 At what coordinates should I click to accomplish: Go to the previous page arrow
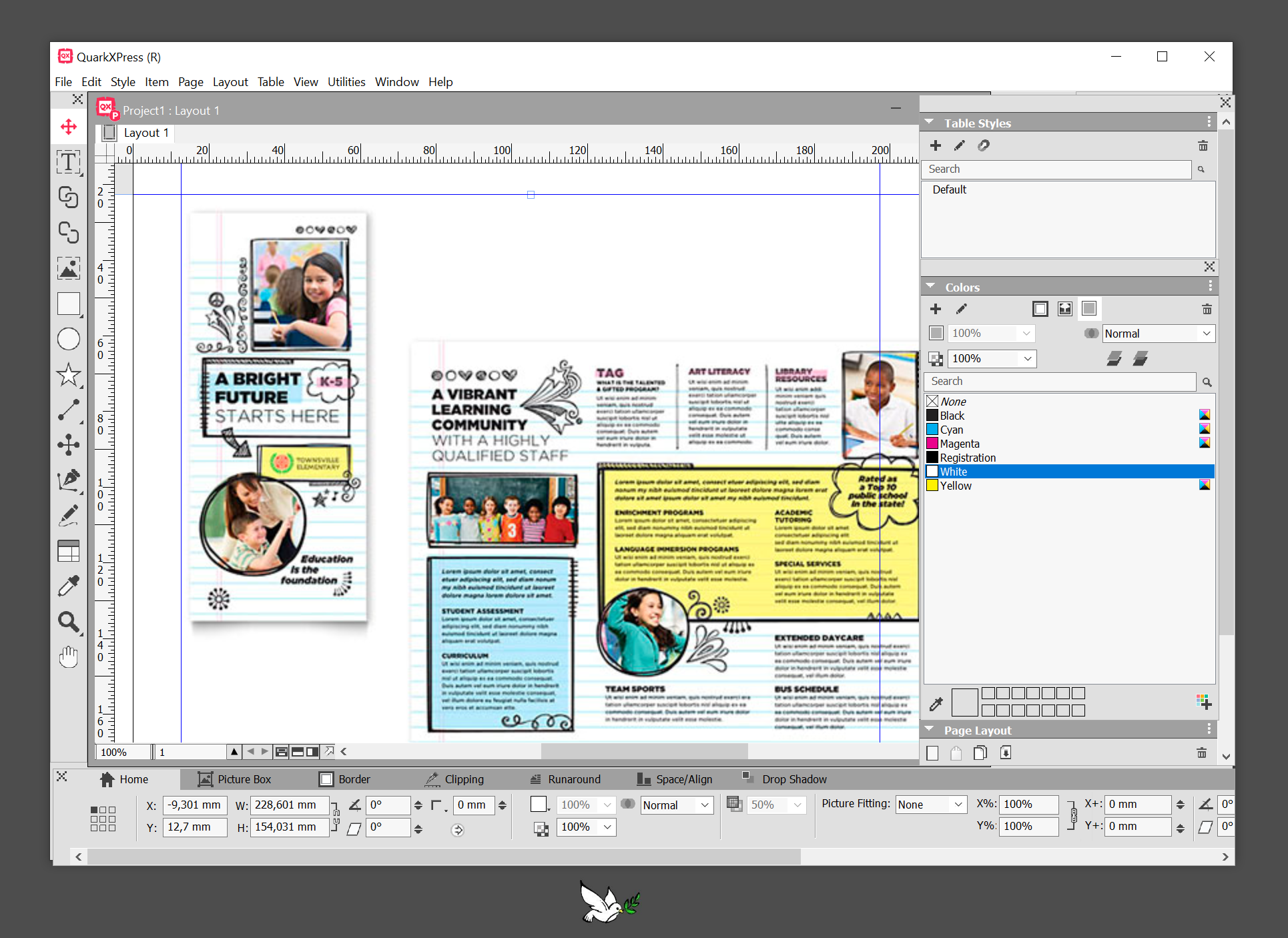point(250,752)
